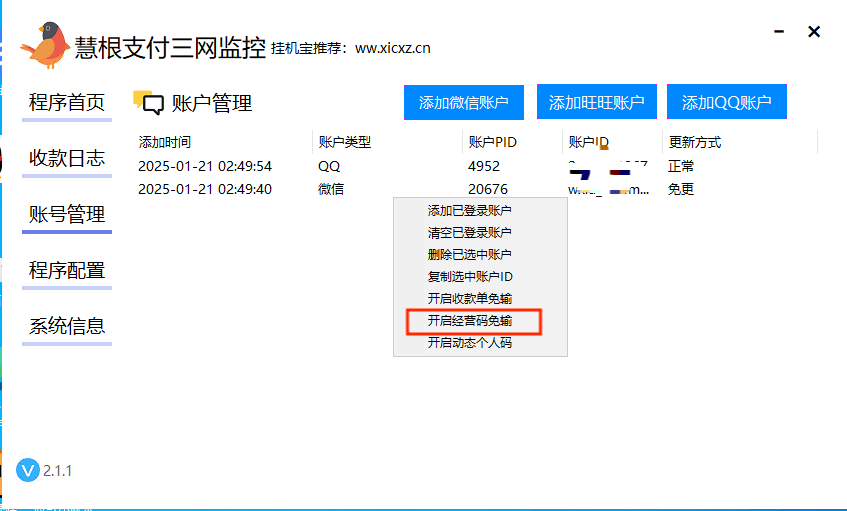Open the 系统信息 tab
This screenshot has height=511, width=847.
click(67, 326)
